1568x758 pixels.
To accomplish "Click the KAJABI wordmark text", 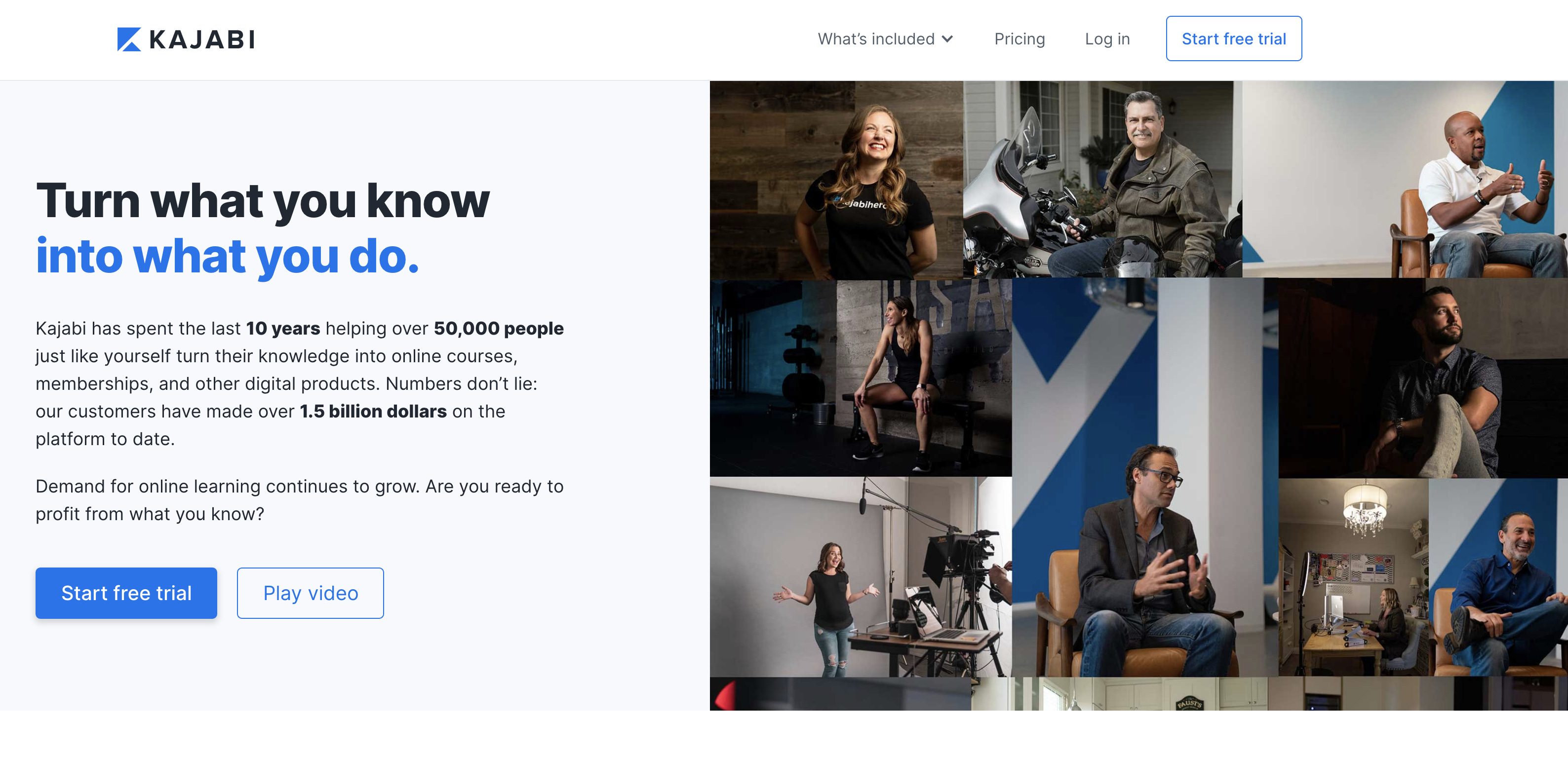I will (201, 39).
